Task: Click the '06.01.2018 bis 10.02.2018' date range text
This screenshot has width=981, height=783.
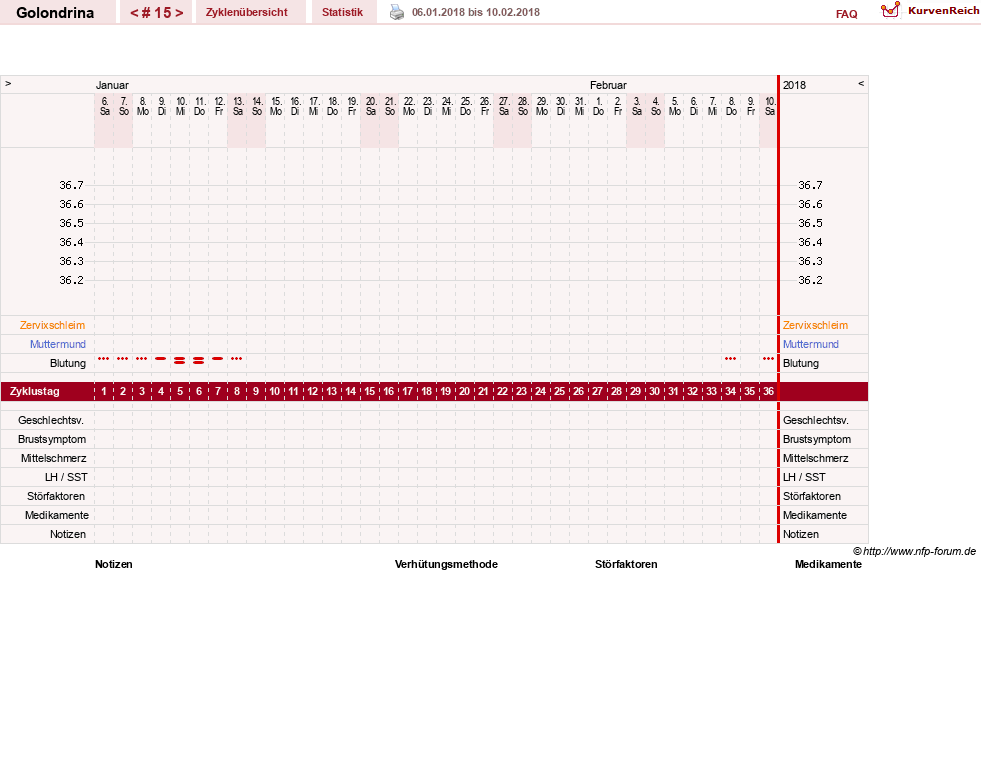Action: pos(475,12)
